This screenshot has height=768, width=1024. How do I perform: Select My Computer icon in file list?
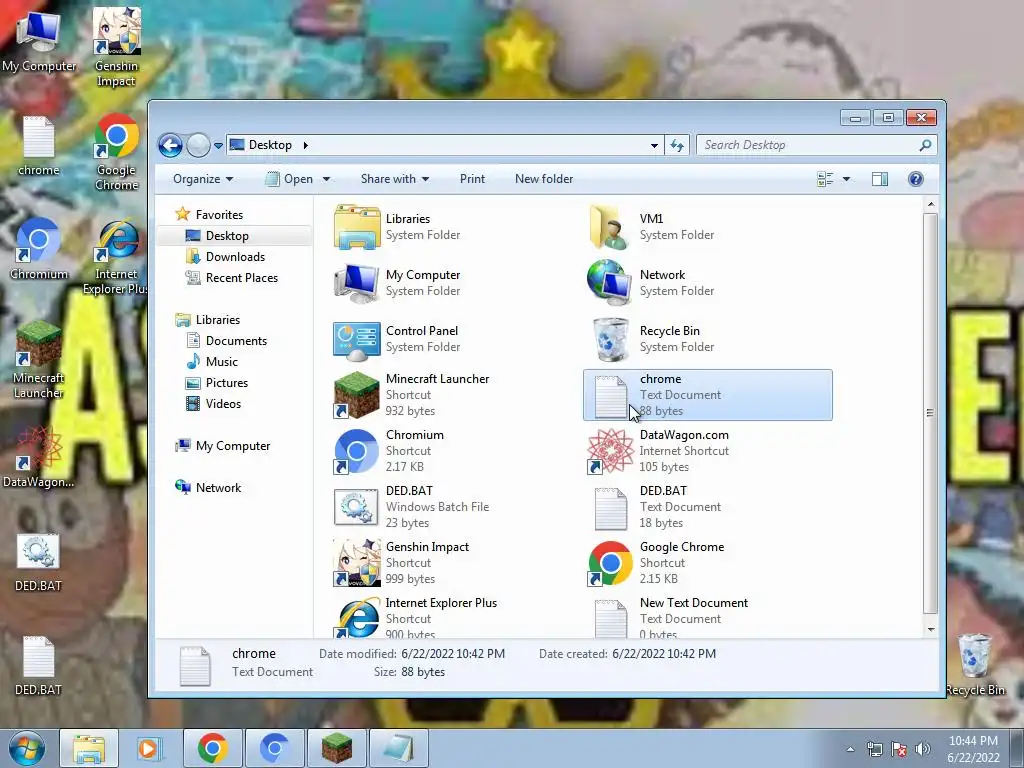pos(357,283)
